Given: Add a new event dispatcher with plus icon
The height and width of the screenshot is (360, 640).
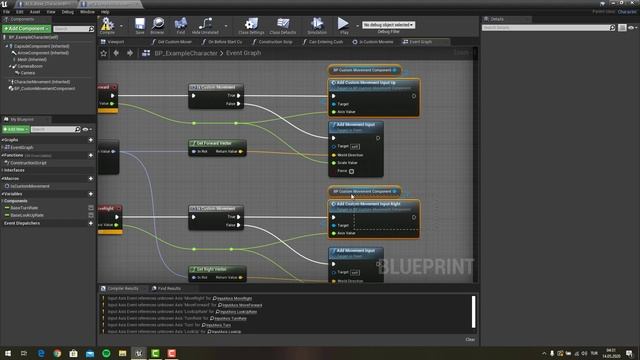Looking at the screenshot, I should click(91, 223).
